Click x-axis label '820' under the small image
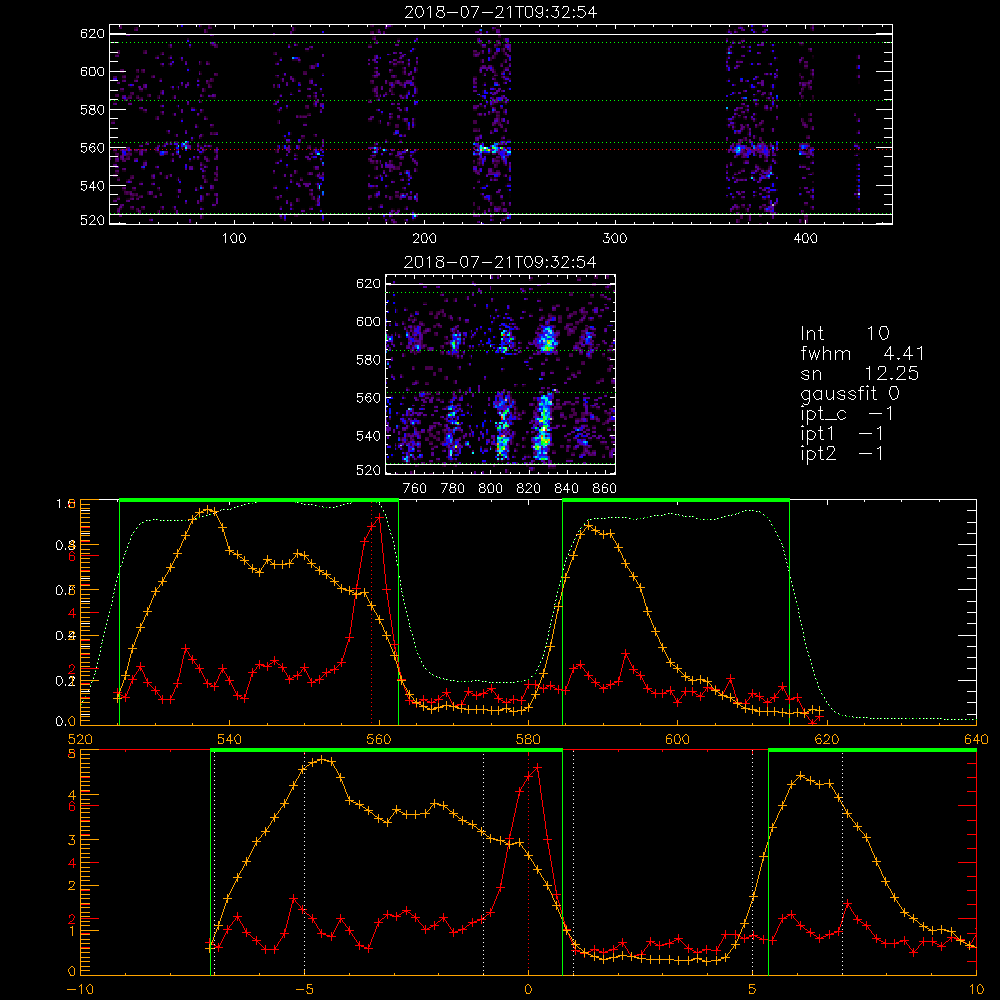Screen dimensions: 1000x1000 (529, 489)
